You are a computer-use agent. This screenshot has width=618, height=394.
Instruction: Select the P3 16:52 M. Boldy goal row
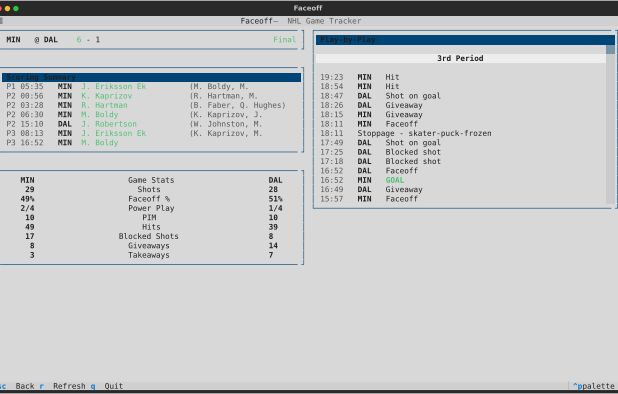(152, 143)
